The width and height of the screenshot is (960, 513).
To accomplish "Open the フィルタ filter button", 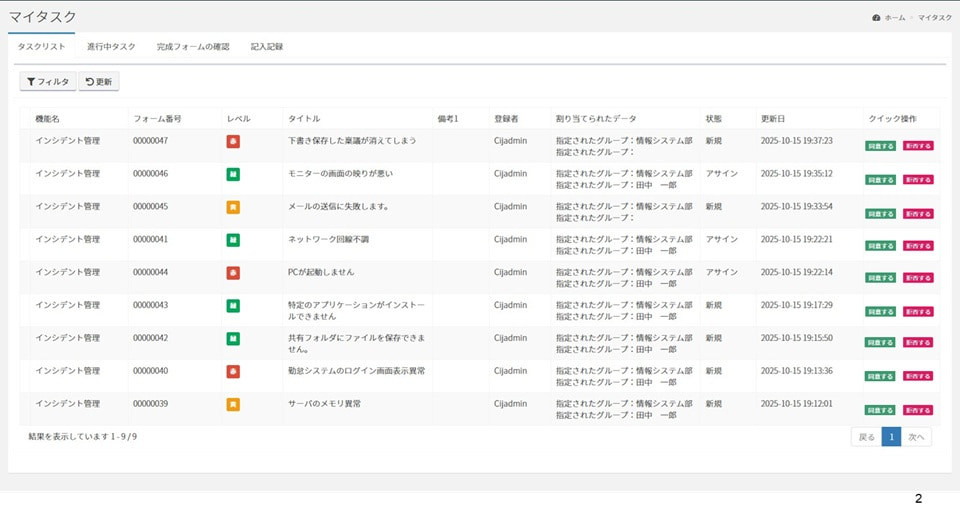I will (x=47, y=82).
